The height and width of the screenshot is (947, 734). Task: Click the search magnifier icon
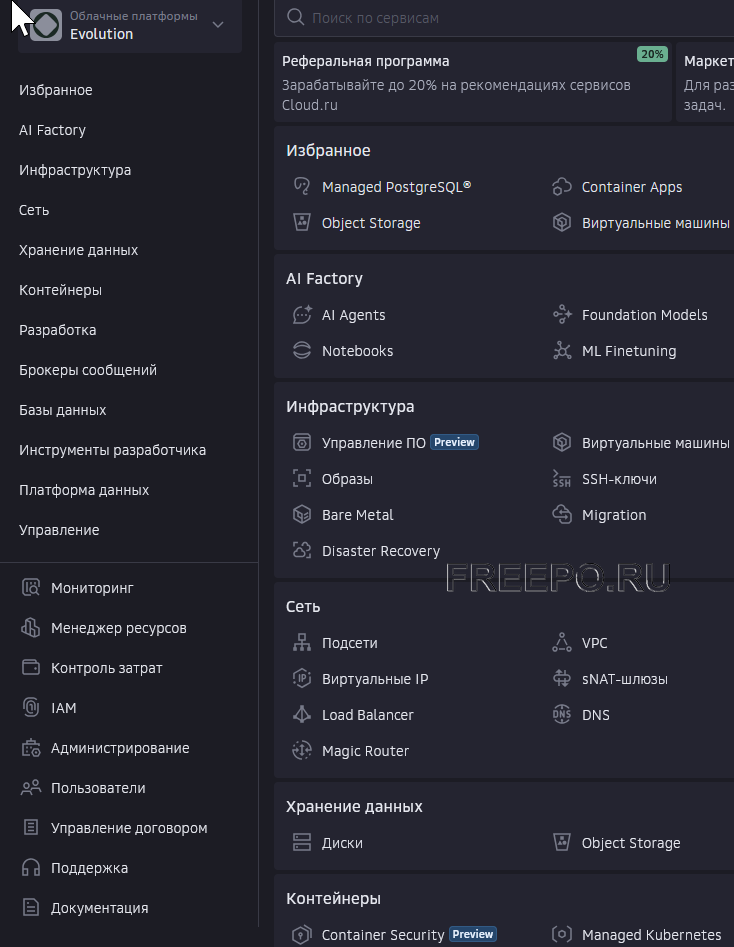295,17
